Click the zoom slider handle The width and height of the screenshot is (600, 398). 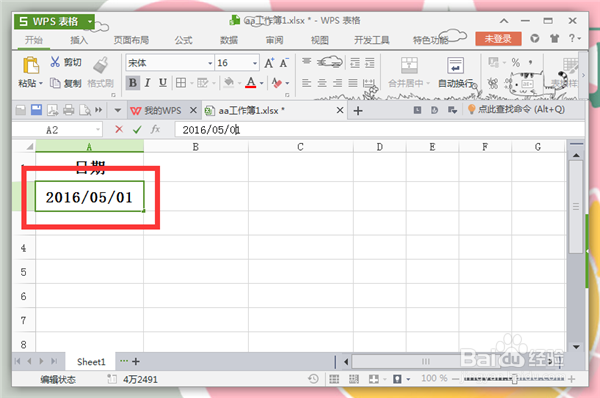(x=514, y=379)
